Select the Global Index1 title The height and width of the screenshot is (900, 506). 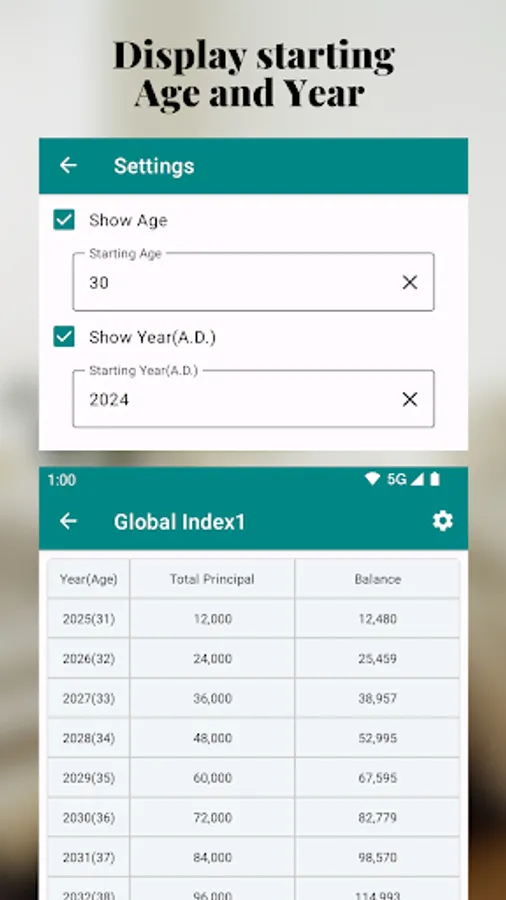(179, 522)
